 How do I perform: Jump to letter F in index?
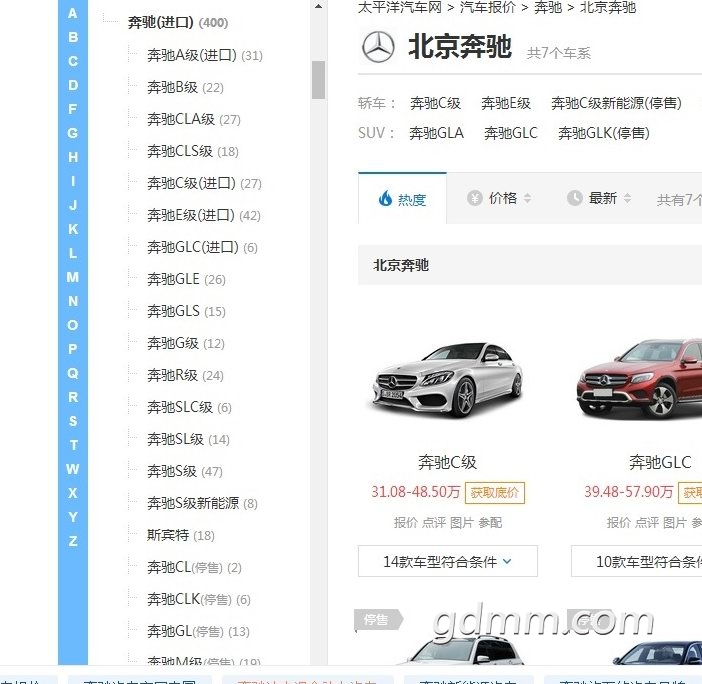coord(73,109)
